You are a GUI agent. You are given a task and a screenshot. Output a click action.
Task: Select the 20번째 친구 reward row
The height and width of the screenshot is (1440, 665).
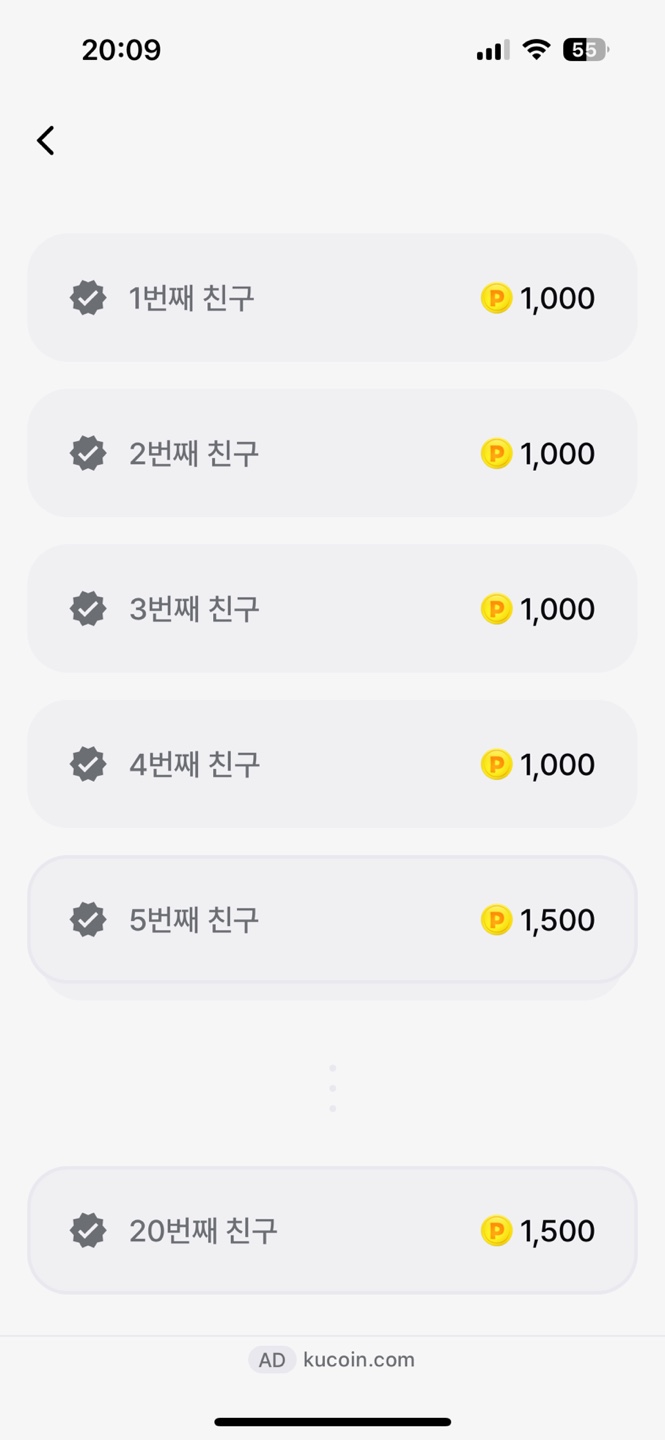pyautogui.click(x=332, y=1231)
